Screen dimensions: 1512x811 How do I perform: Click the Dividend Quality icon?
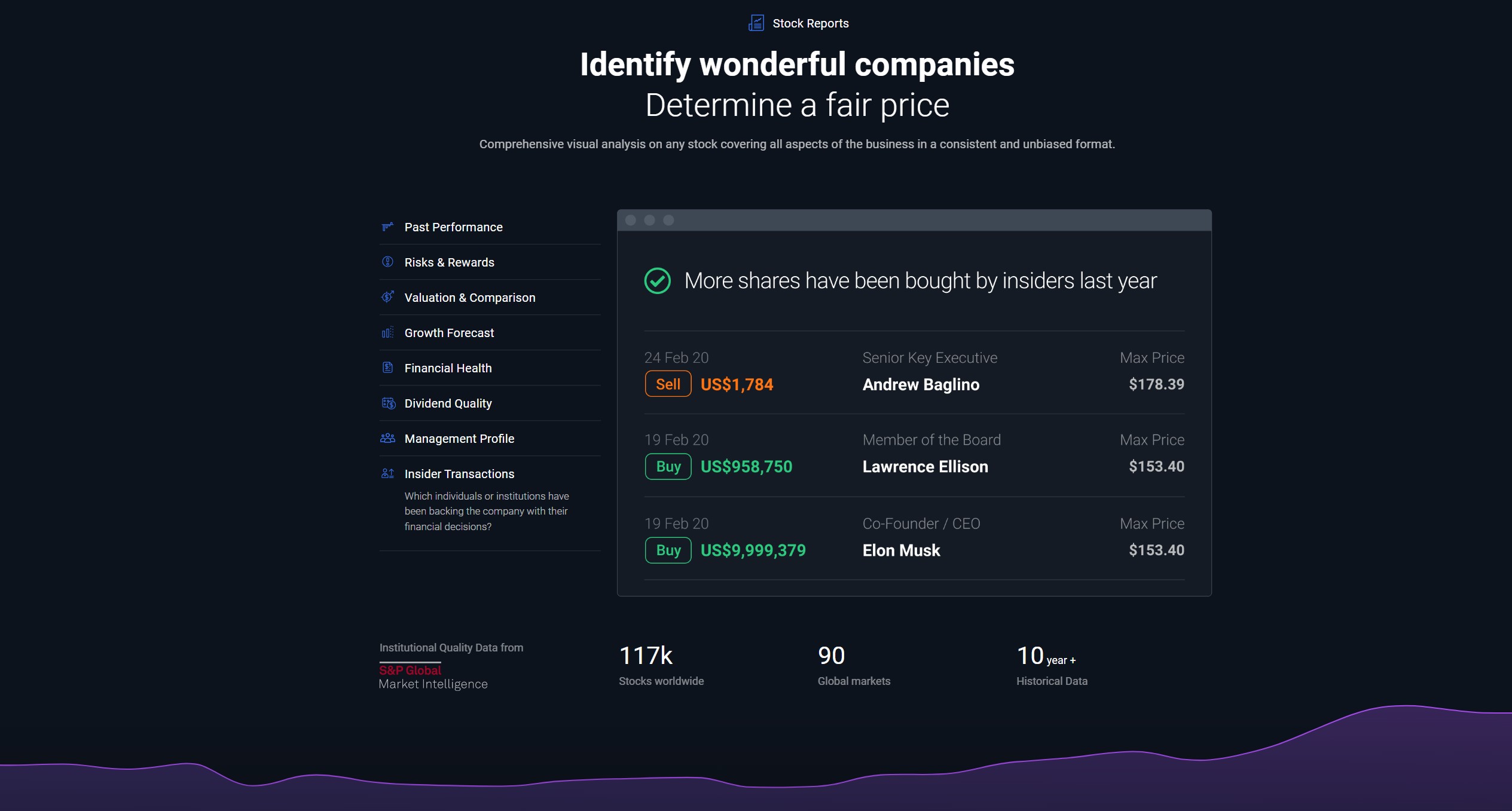[x=388, y=403]
